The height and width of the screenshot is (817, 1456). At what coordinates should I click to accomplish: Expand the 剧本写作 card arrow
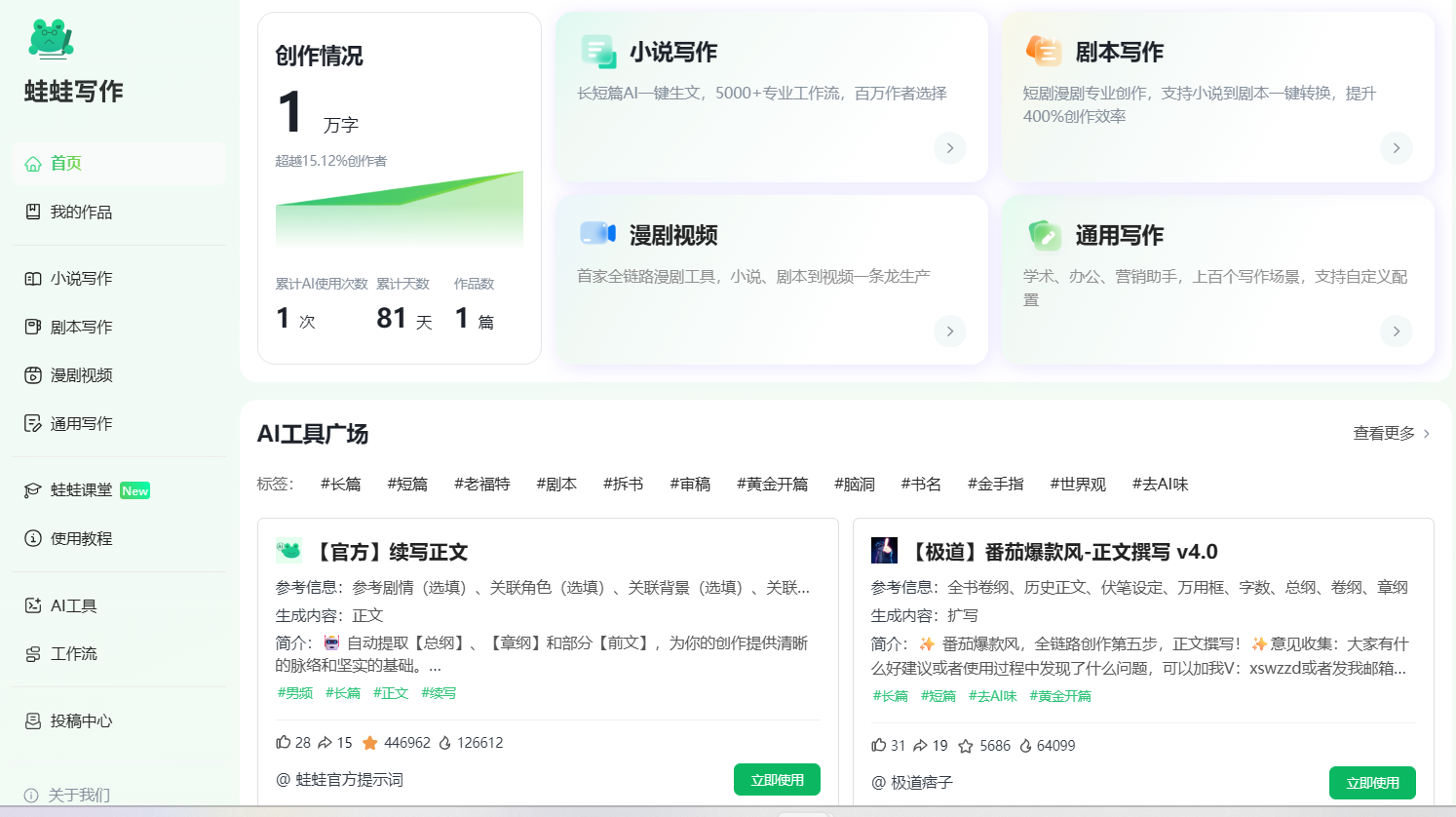pos(1396,147)
